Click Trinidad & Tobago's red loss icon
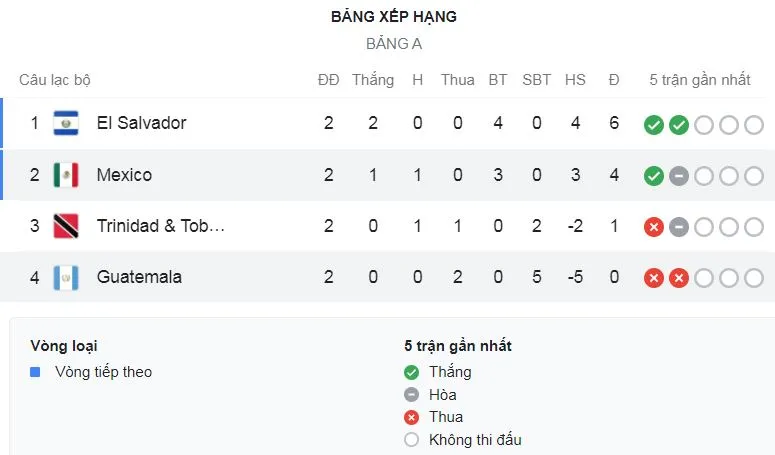 click(654, 227)
